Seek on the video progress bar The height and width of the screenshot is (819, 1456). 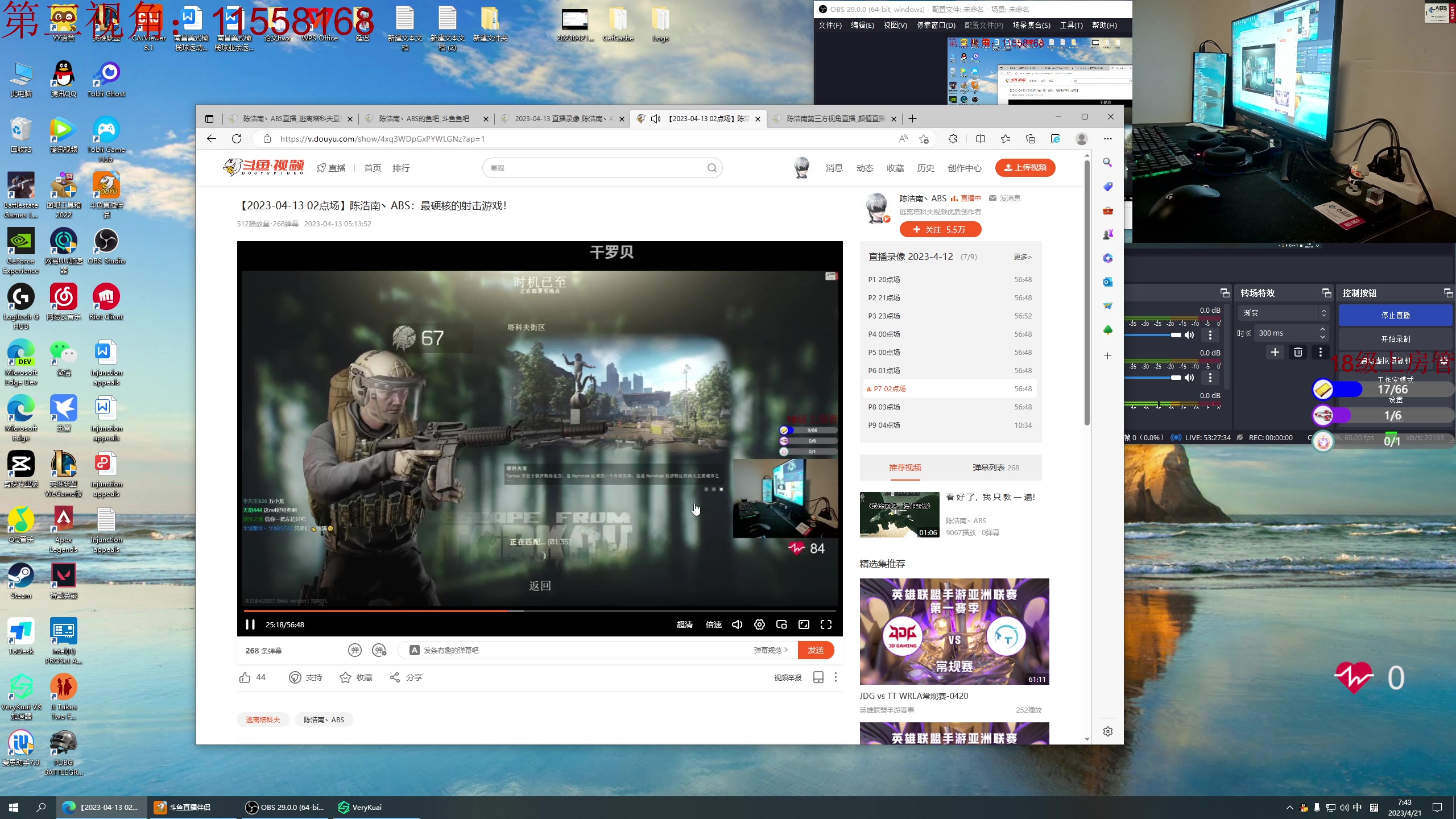[626, 611]
